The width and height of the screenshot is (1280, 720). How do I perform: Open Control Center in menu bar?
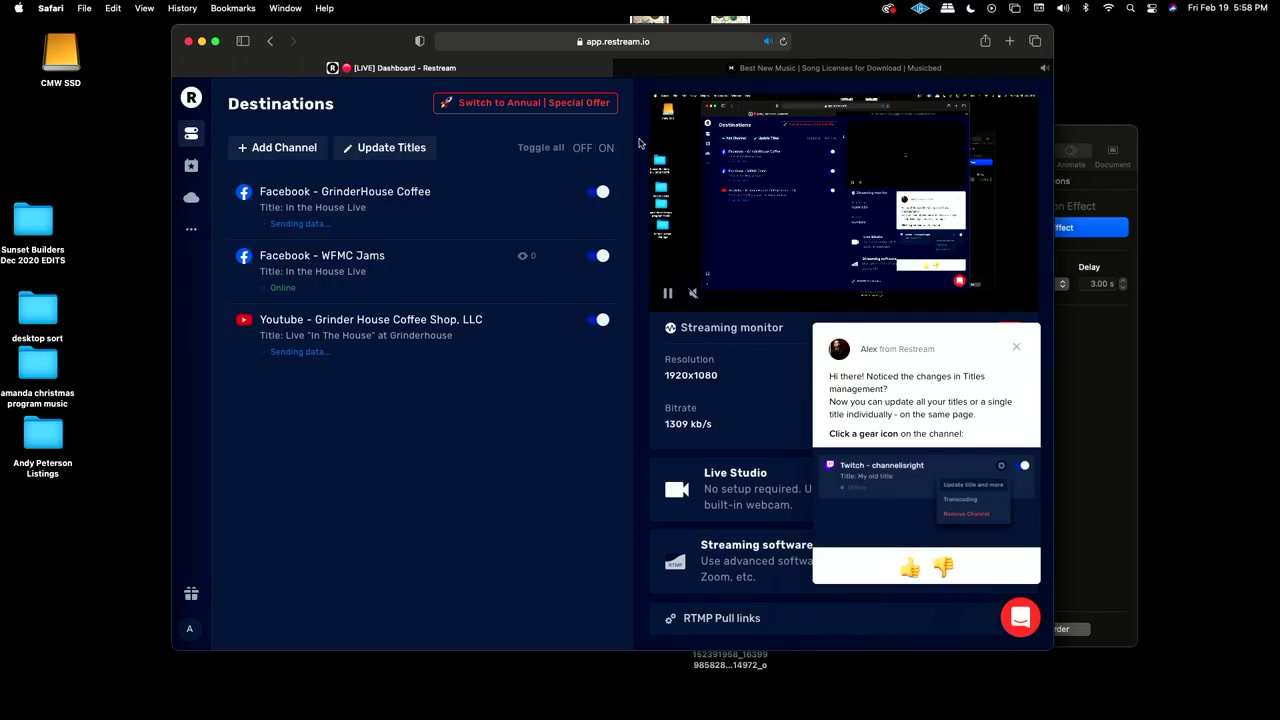pos(1152,8)
